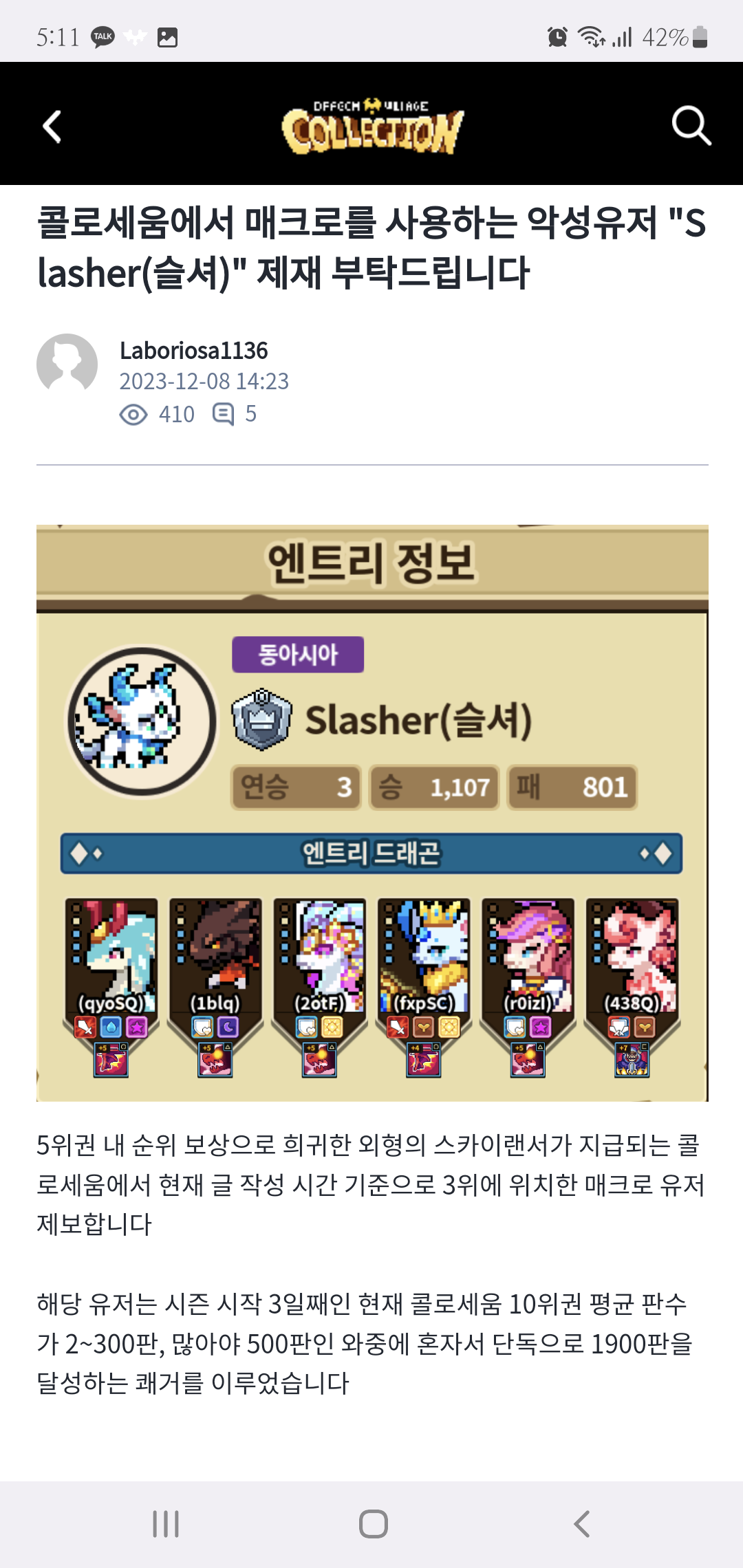Tap the 엔트리 드래곤 section banner
The width and height of the screenshot is (743, 1568).
[371, 853]
